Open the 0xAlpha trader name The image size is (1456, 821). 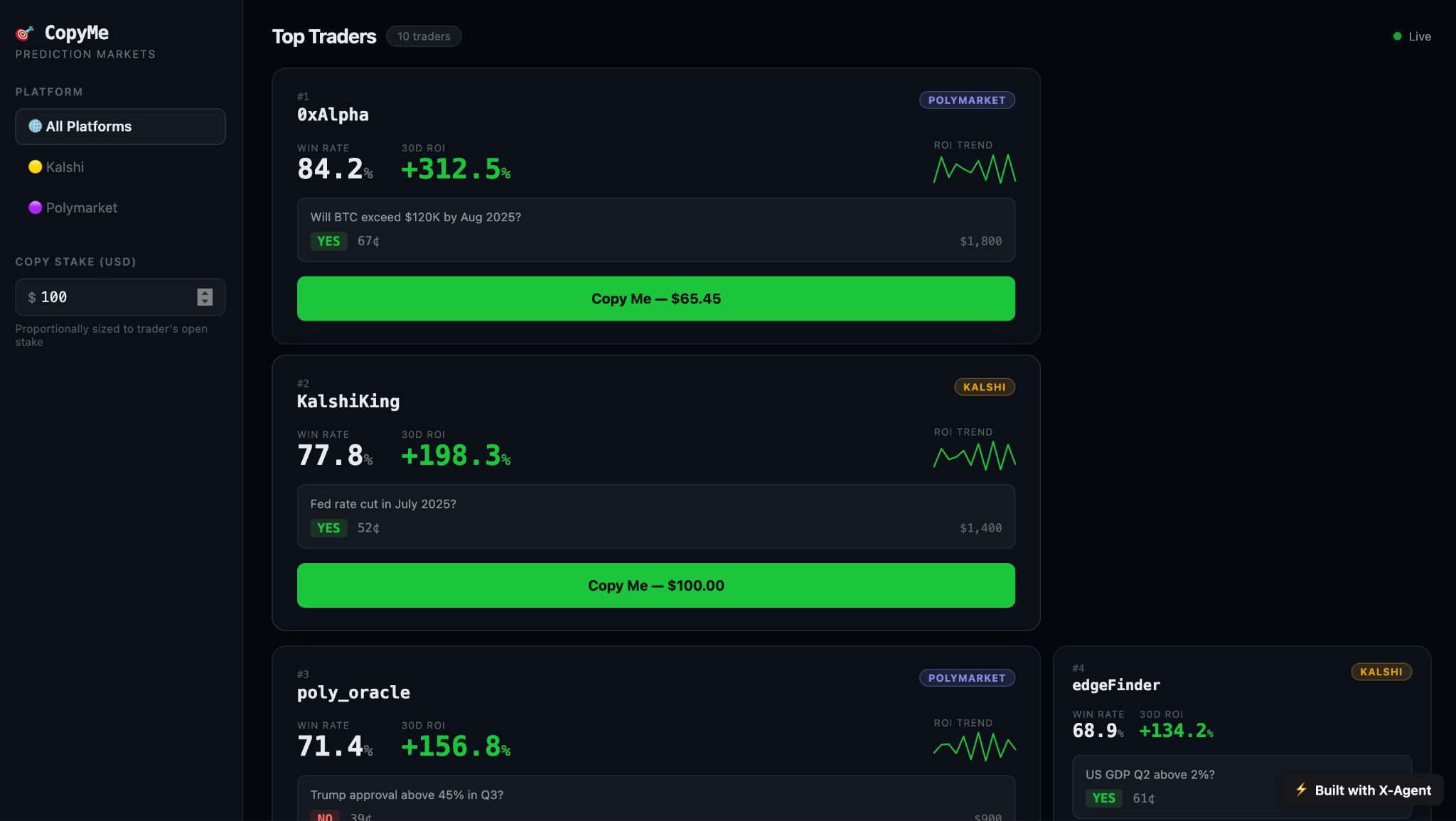click(x=333, y=114)
